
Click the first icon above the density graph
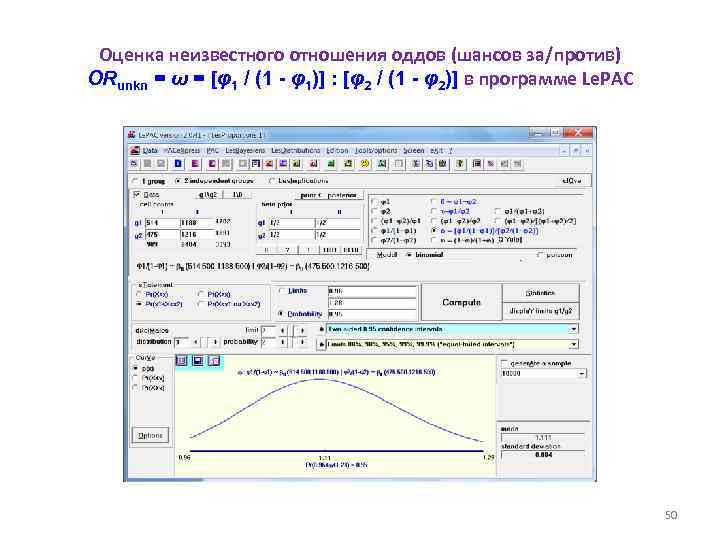click(x=182, y=361)
